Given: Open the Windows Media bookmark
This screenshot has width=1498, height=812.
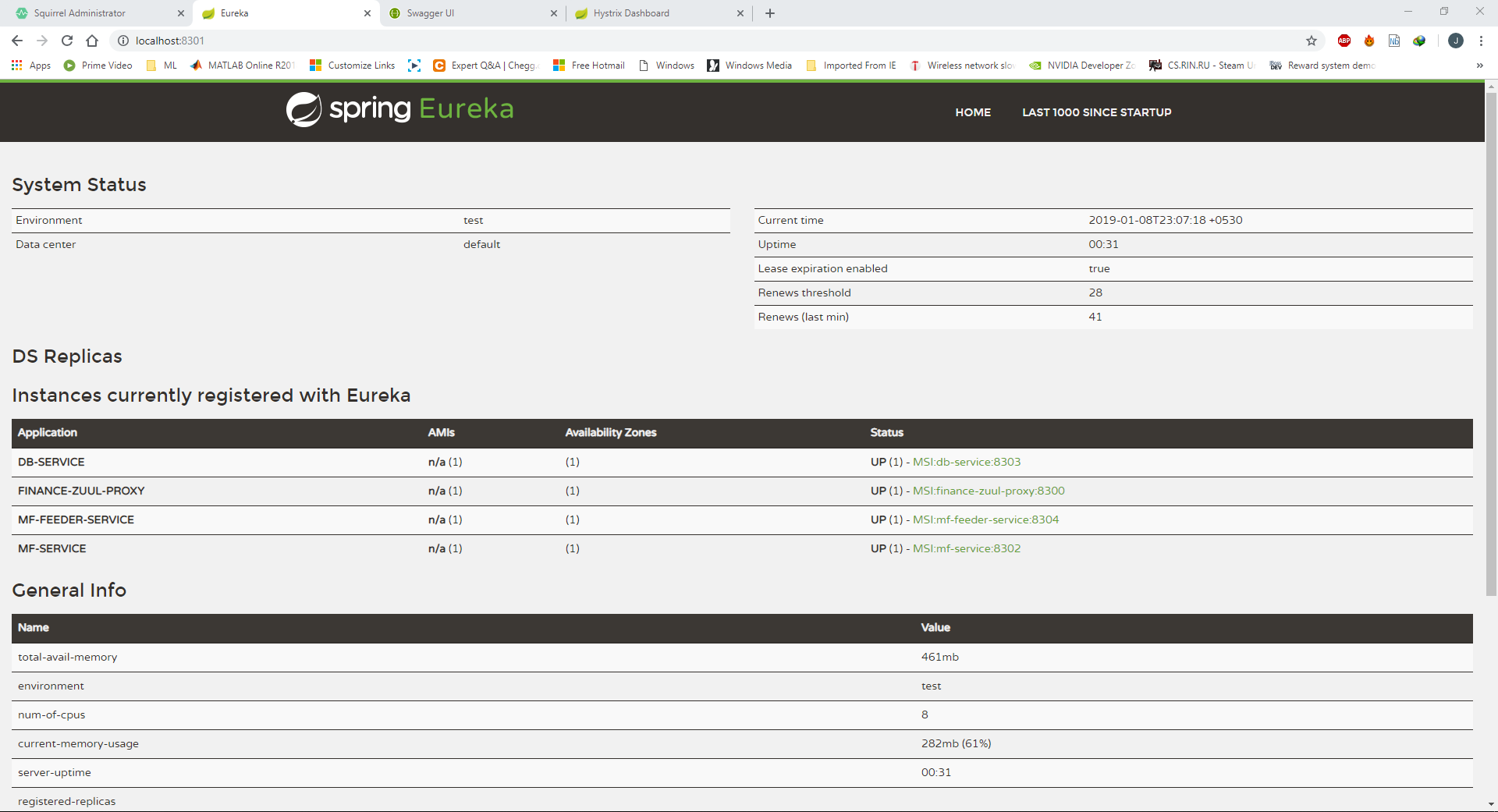Looking at the screenshot, I should point(750,66).
